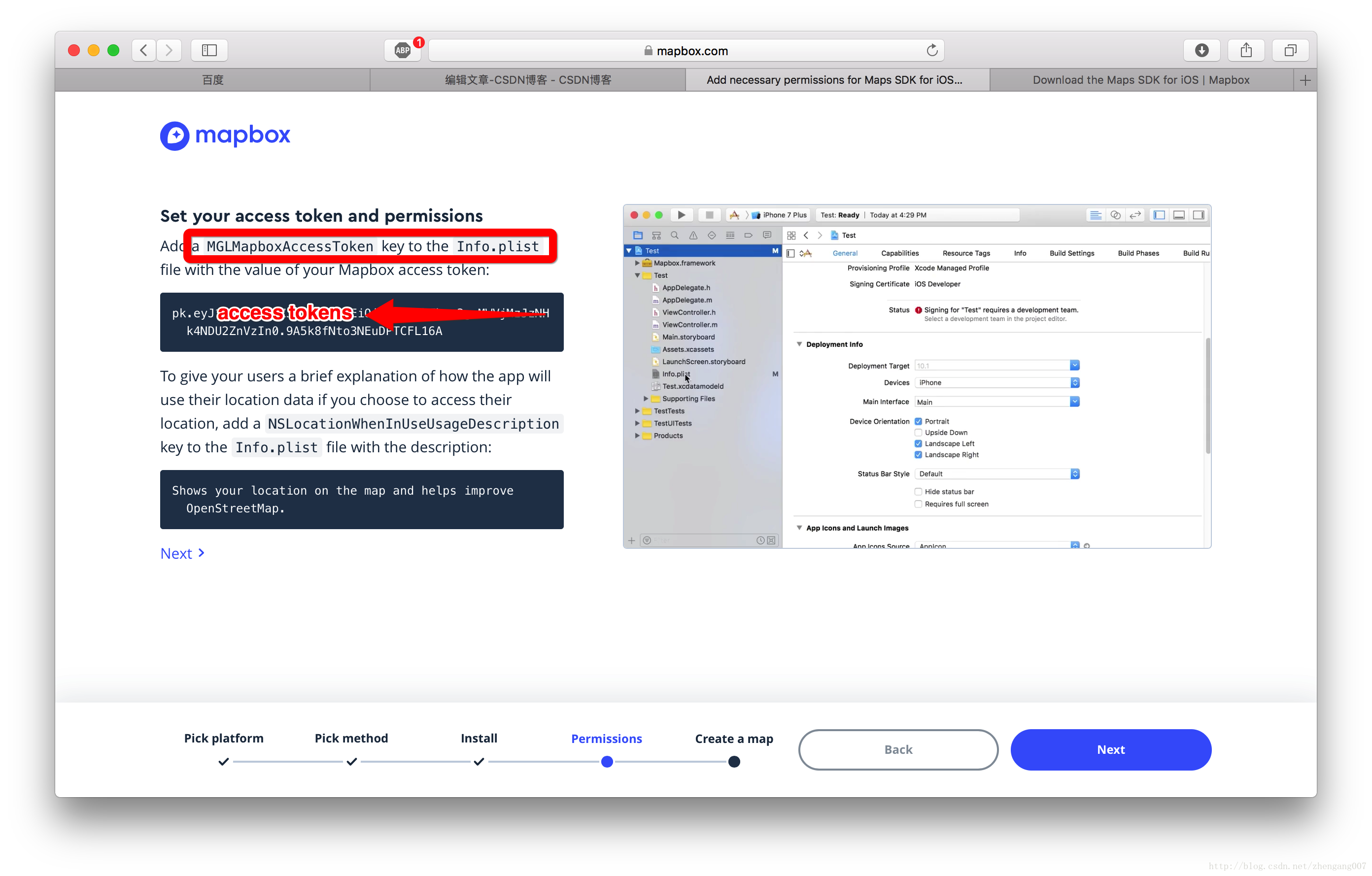Image resolution: width=1372 pixels, height=876 pixels.
Task: Toggle the Upside Down orientation checkbox
Action: pyautogui.click(x=918, y=432)
